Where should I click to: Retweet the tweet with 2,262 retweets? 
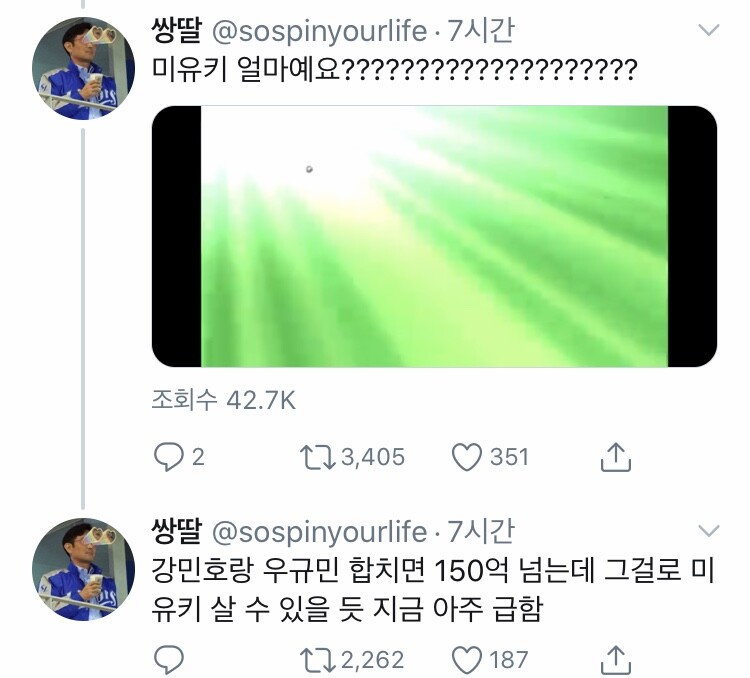coord(316,658)
